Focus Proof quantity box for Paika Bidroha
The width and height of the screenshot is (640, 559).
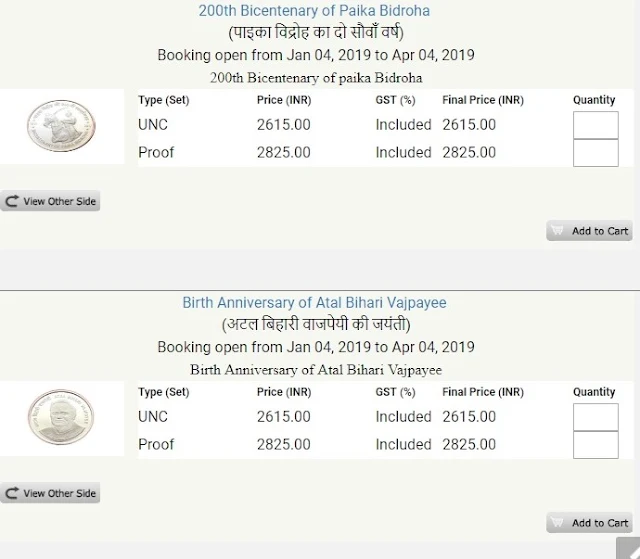point(596,153)
